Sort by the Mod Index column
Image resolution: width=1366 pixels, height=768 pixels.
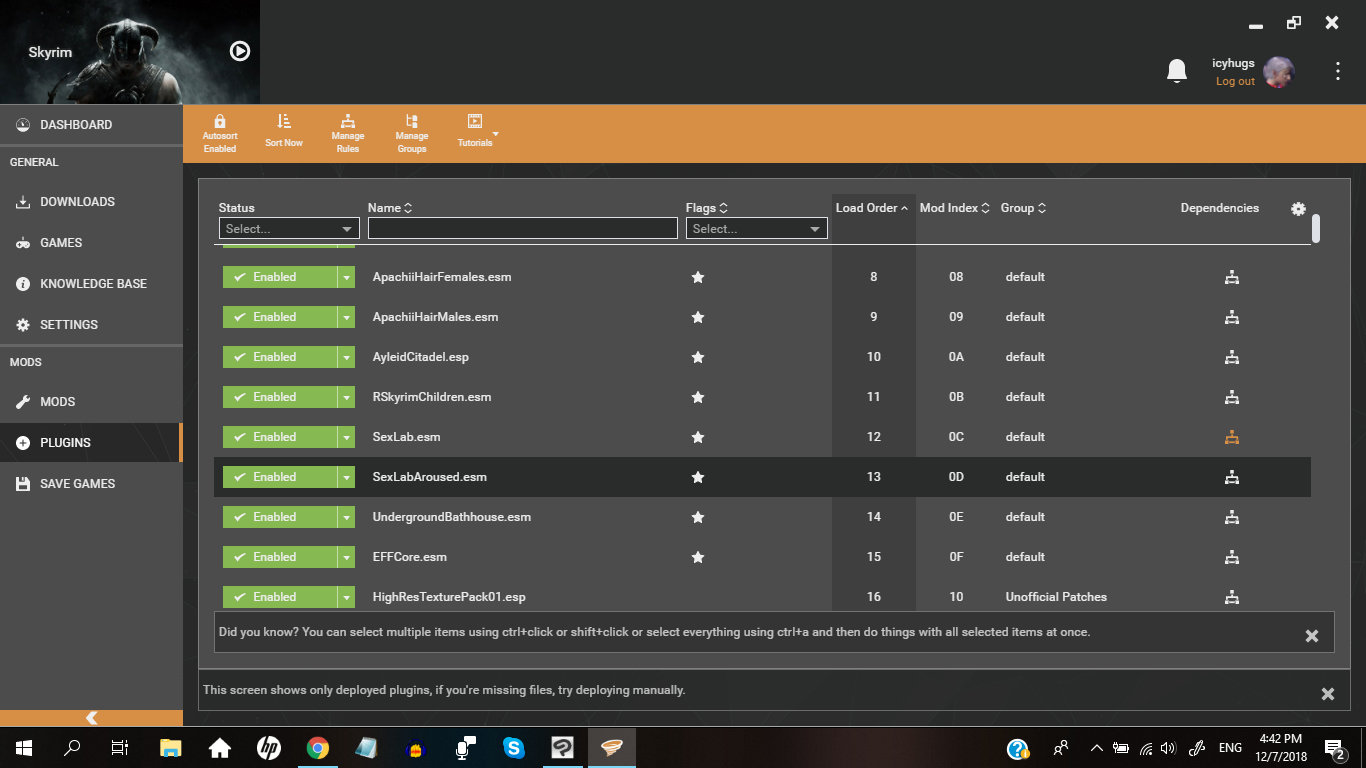tap(955, 208)
